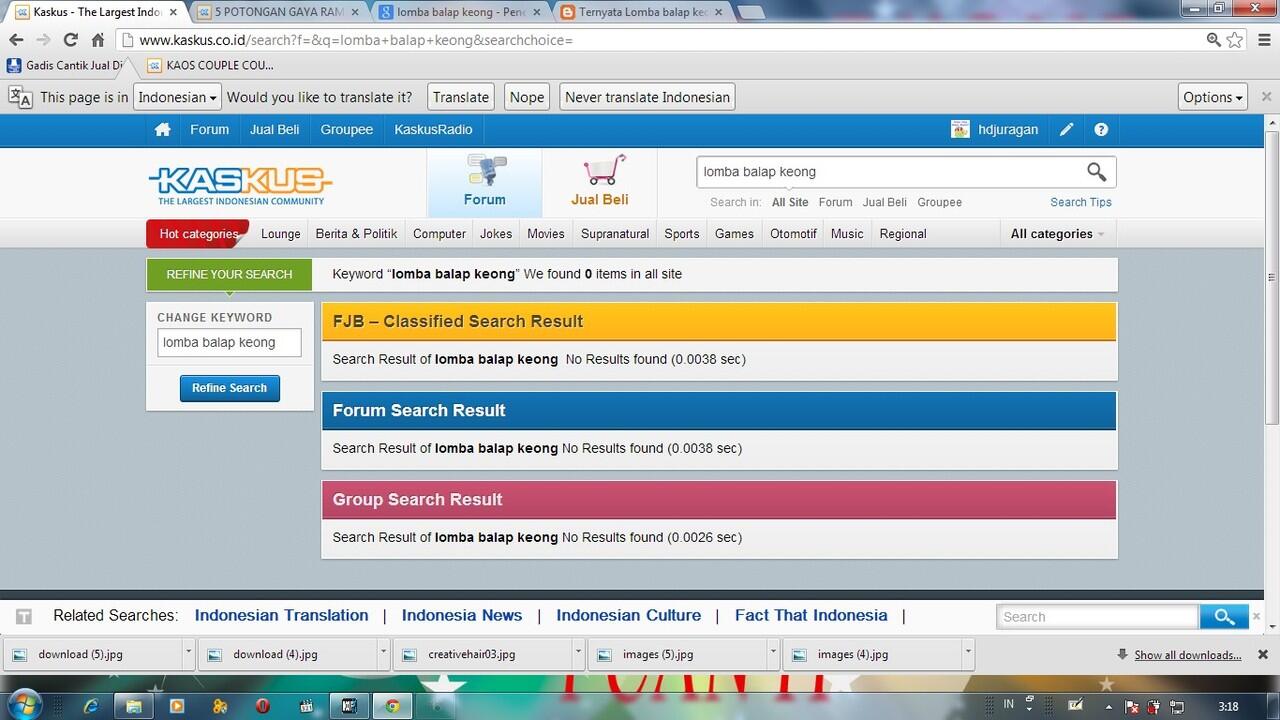Open KaskusRadio menu item
Image resolution: width=1280 pixels, height=720 pixels.
coord(433,130)
